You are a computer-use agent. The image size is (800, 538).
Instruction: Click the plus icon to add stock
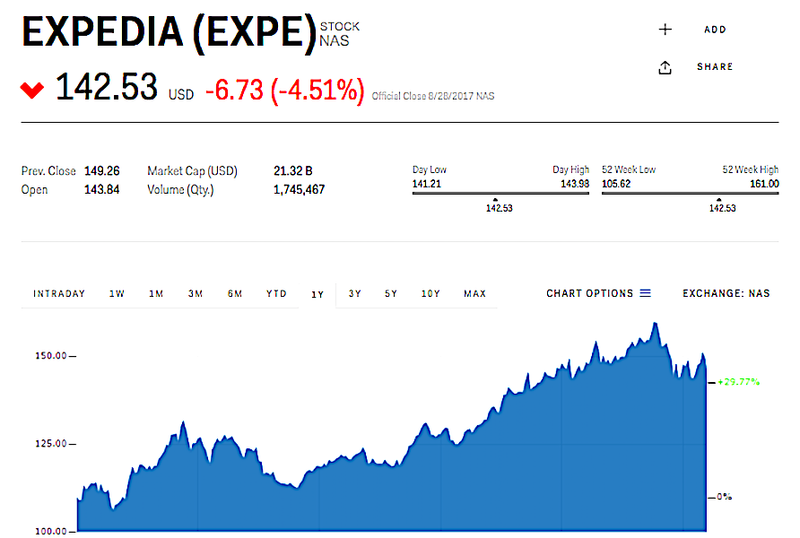pos(665,30)
